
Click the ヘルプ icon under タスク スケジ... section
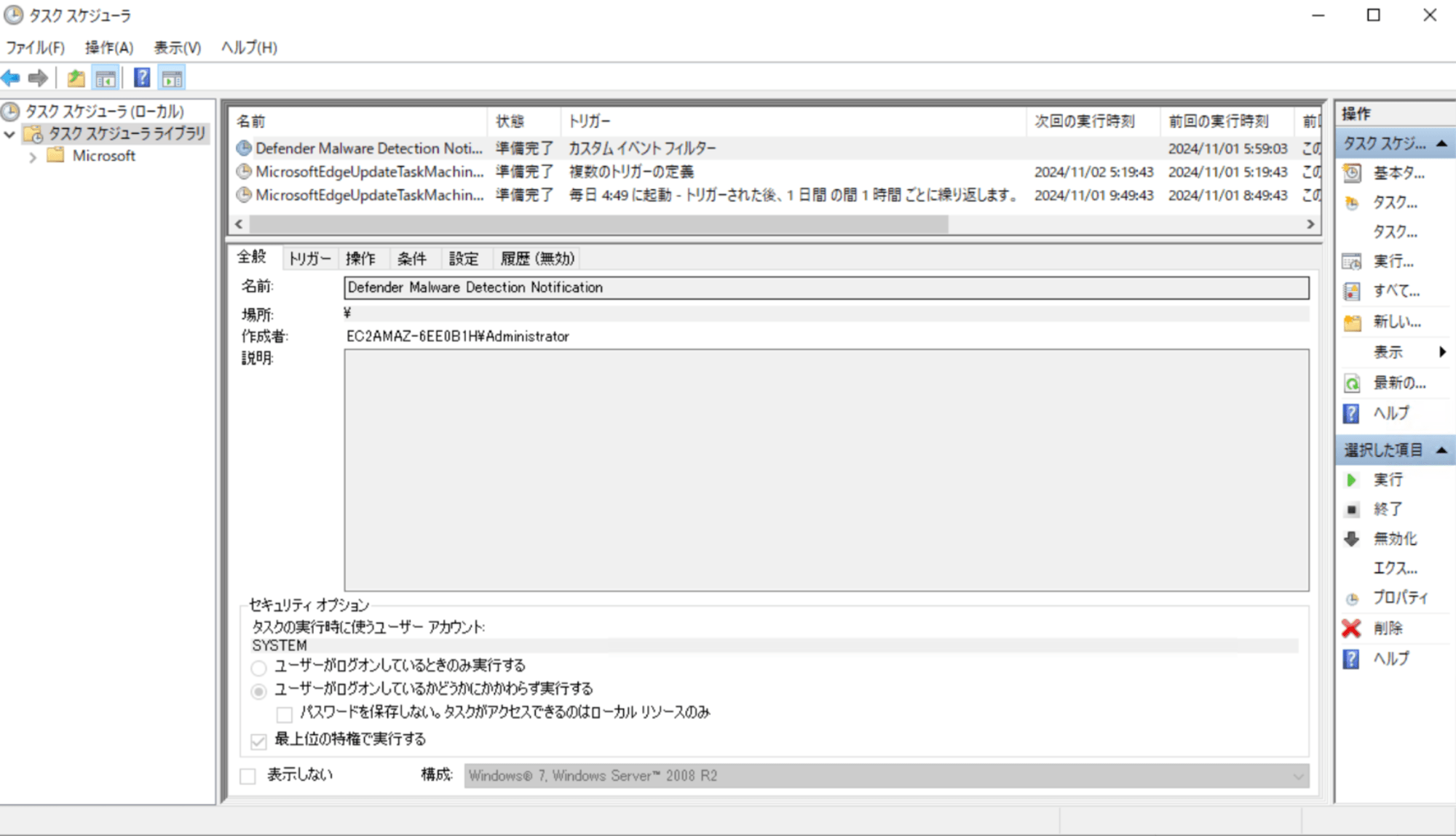(1351, 413)
